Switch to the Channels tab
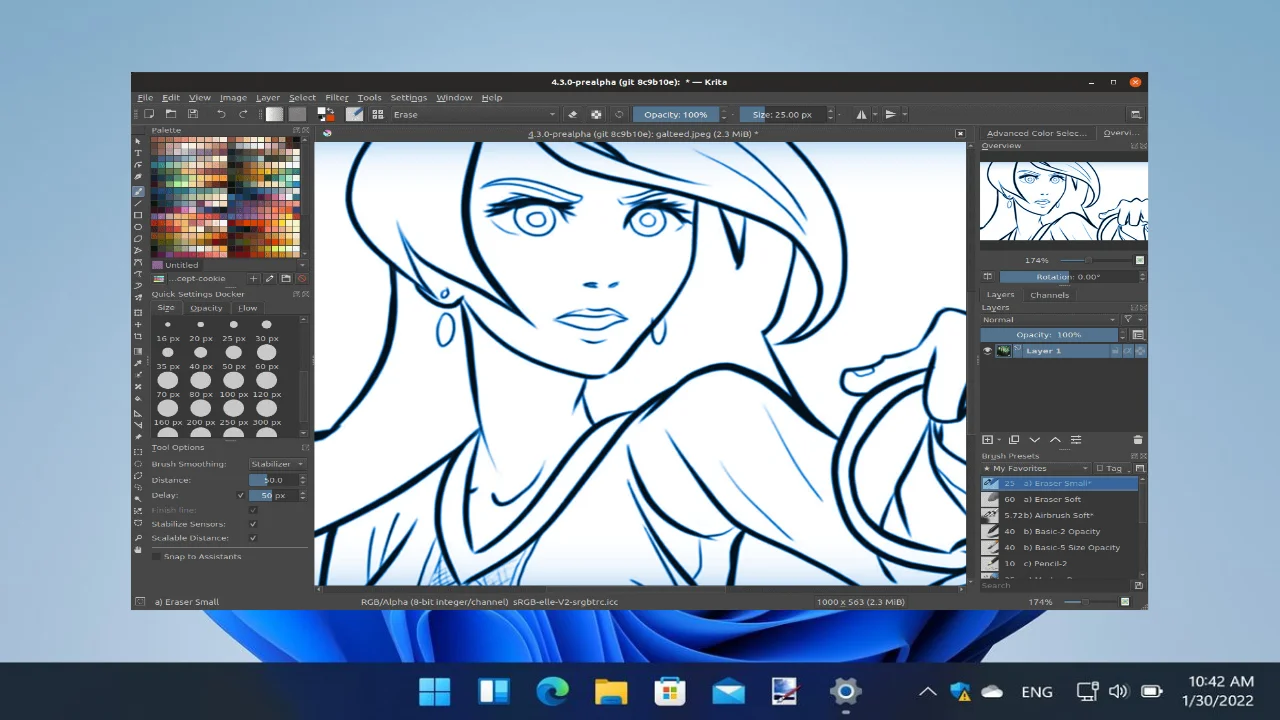The height and width of the screenshot is (720, 1280). [x=1049, y=295]
